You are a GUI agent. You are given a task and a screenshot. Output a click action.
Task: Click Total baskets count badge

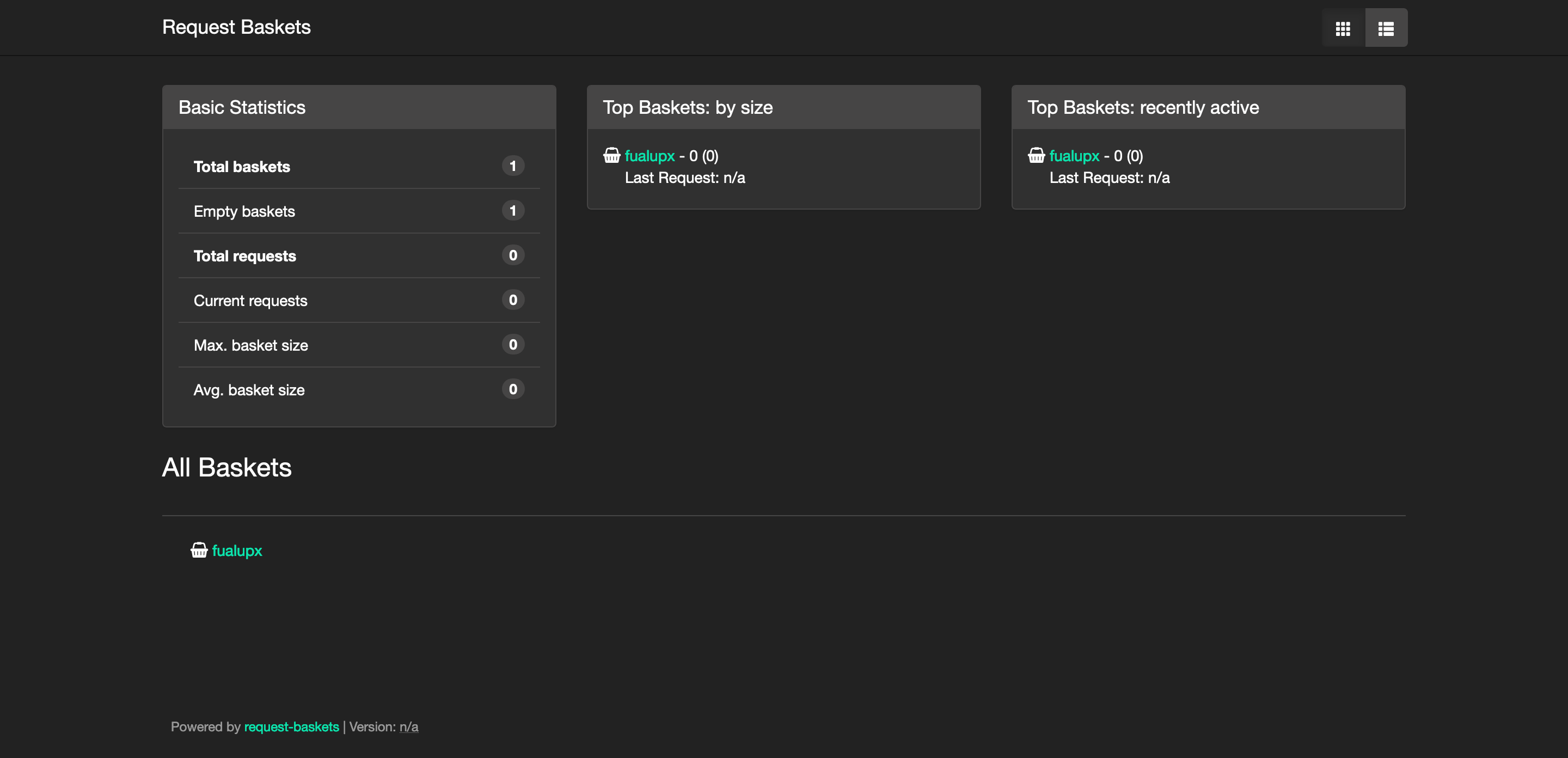[512, 166]
